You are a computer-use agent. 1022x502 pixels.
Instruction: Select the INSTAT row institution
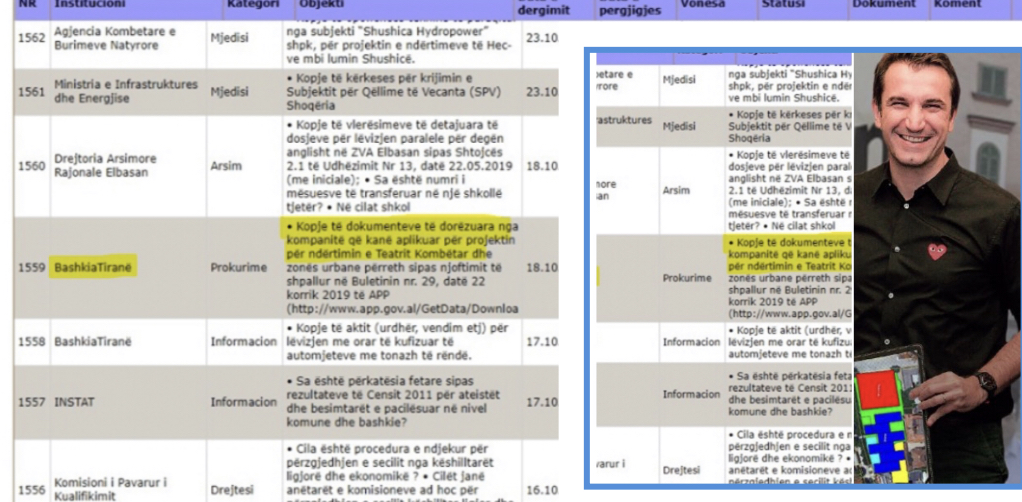(x=74, y=402)
